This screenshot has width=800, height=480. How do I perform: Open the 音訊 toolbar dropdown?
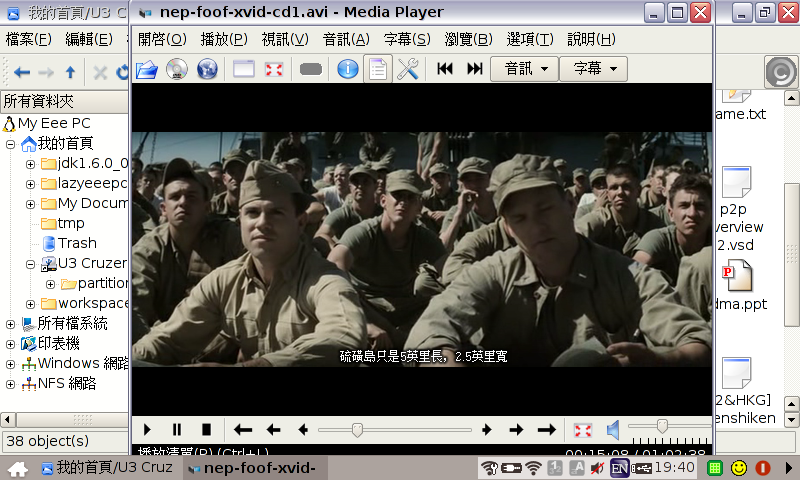pos(524,69)
